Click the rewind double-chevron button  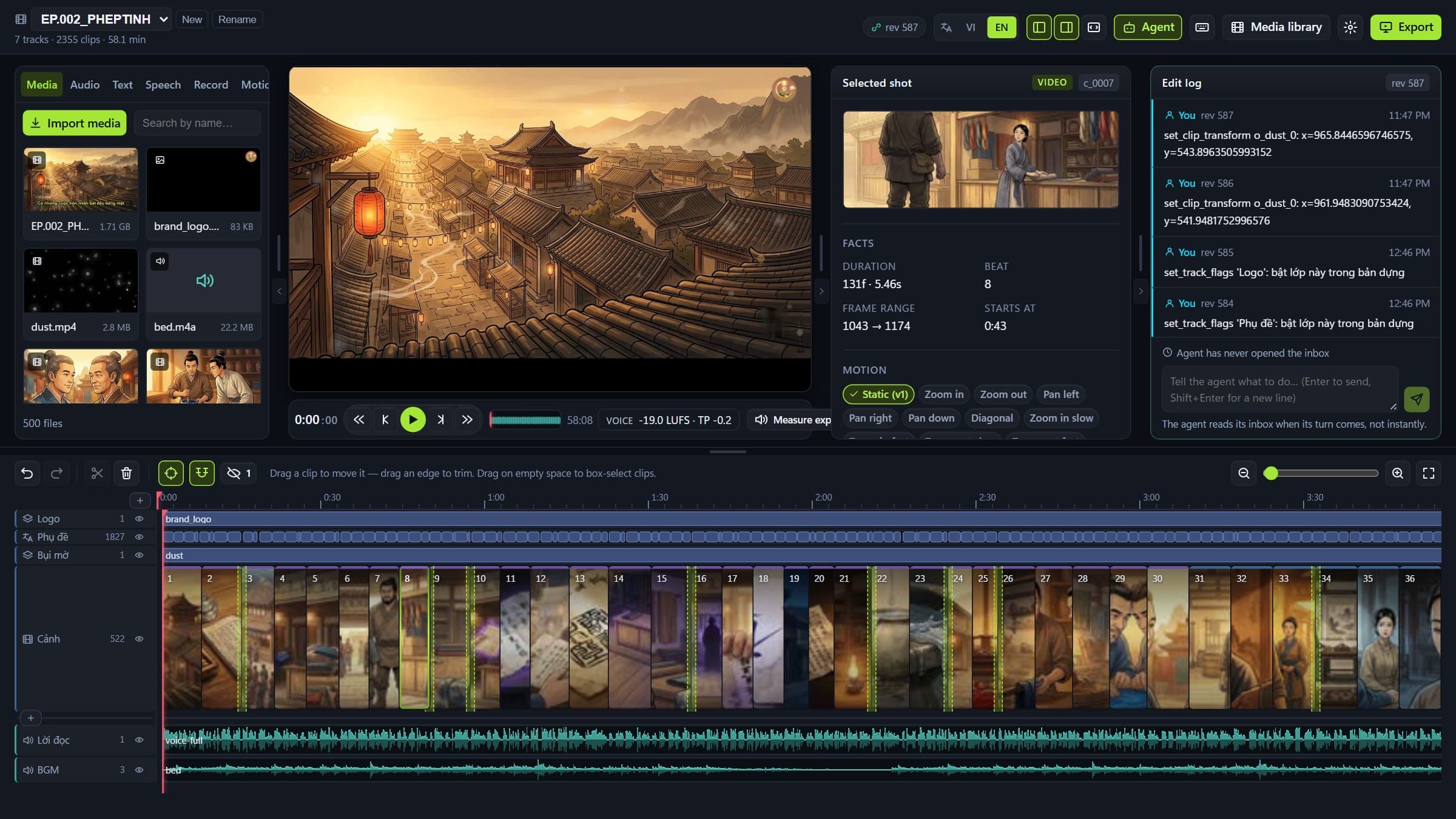359,420
